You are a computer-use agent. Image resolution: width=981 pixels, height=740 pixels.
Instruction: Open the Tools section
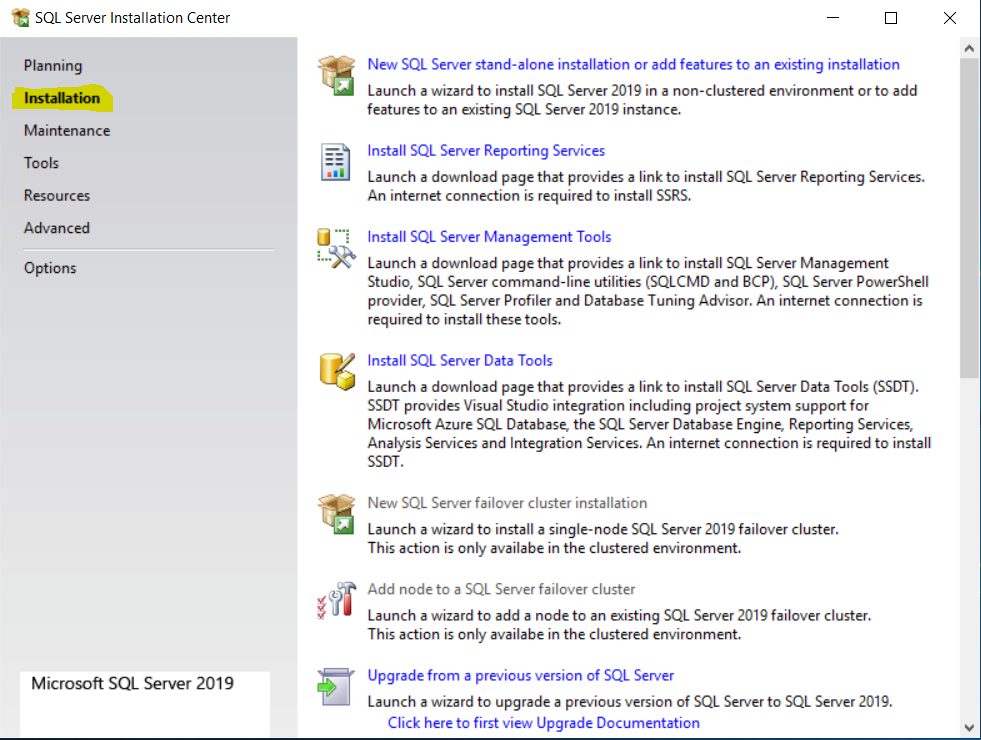[41, 163]
